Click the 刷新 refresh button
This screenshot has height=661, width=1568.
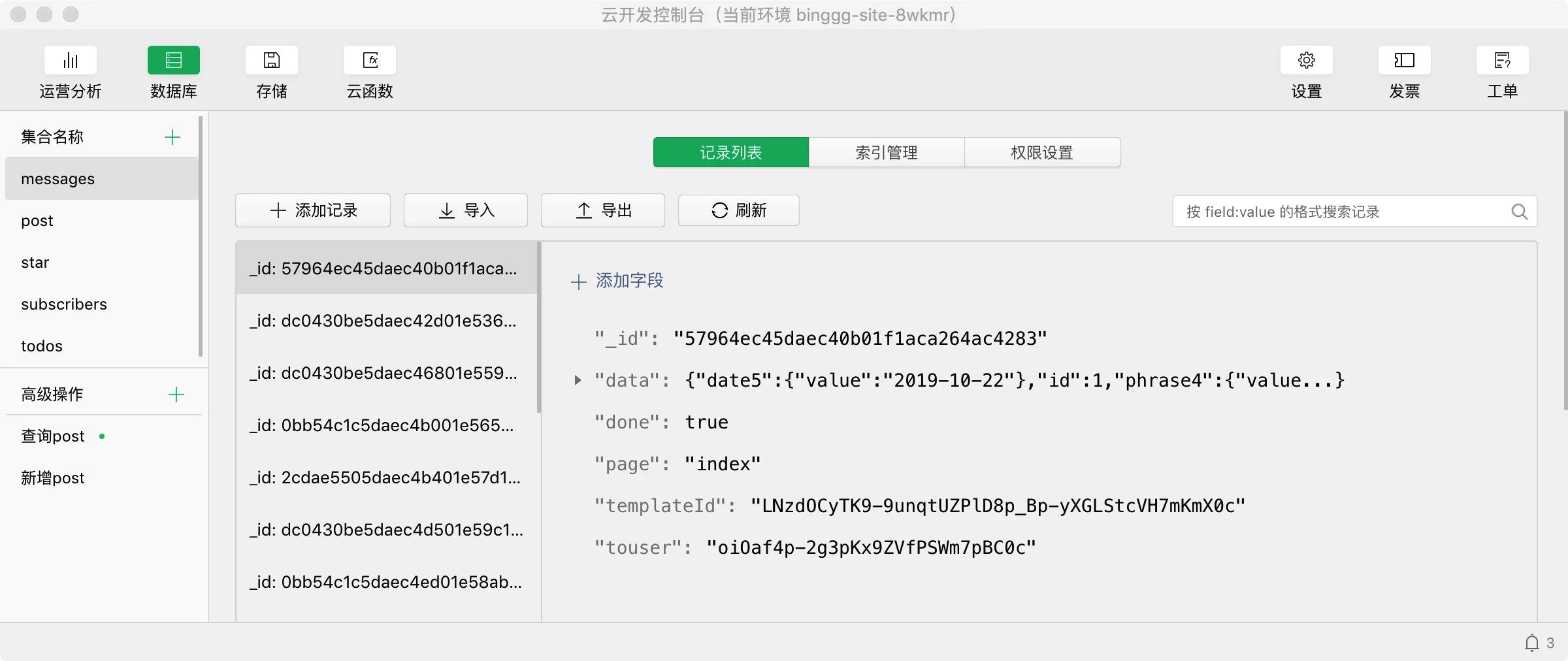pos(739,210)
